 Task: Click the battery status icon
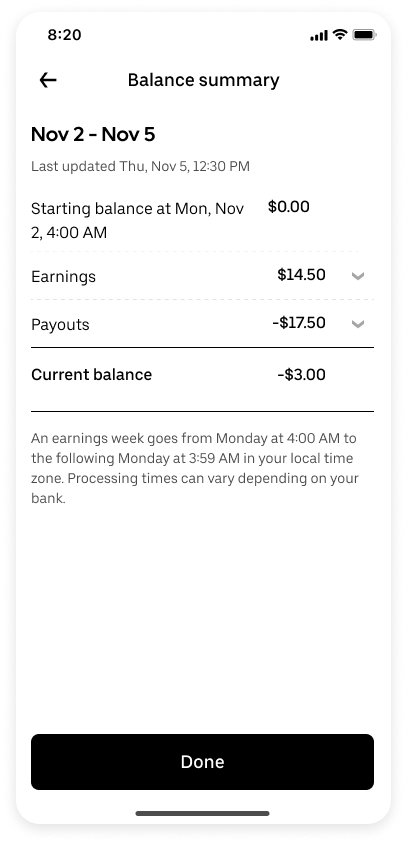[364, 35]
